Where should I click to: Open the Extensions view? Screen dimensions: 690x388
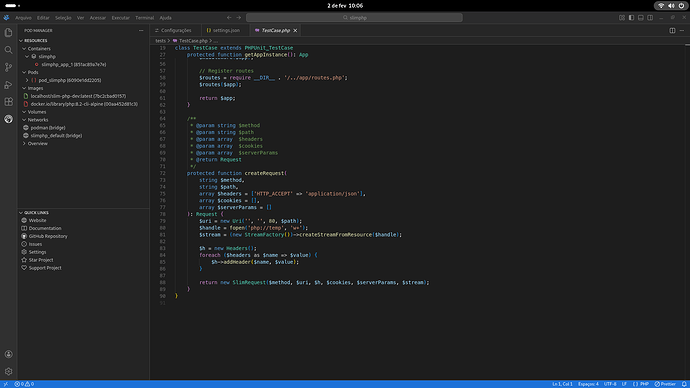click(x=8, y=102)
